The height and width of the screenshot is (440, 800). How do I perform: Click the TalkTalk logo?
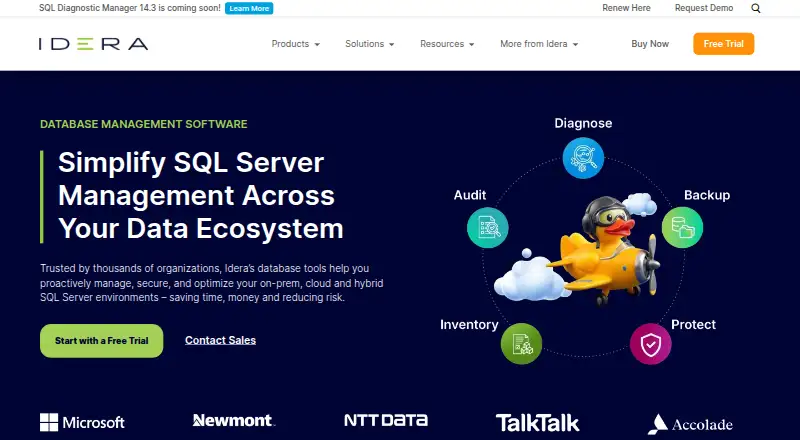tap(537, 423)
